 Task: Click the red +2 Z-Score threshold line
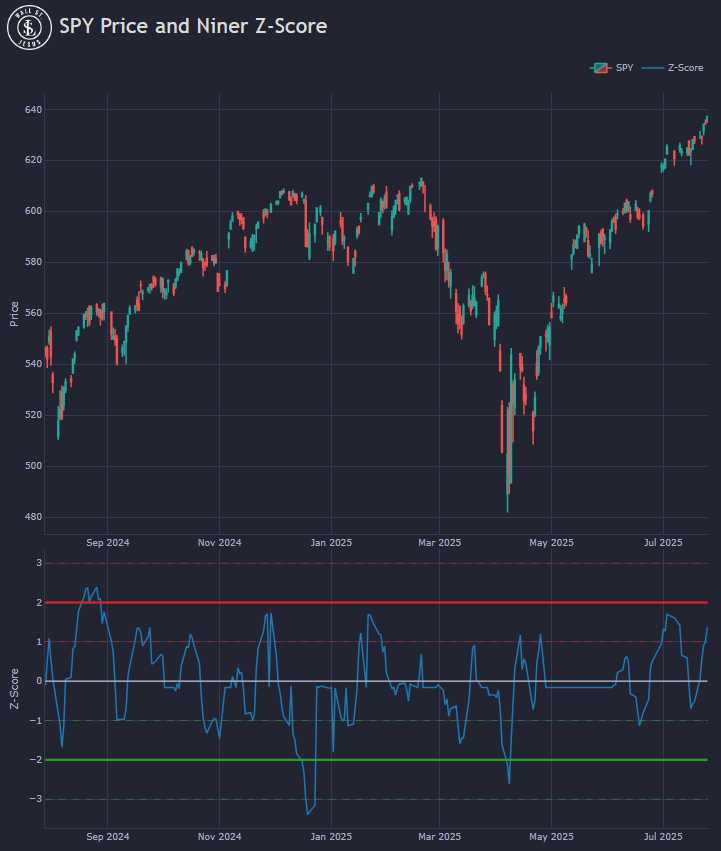point(376,602)
